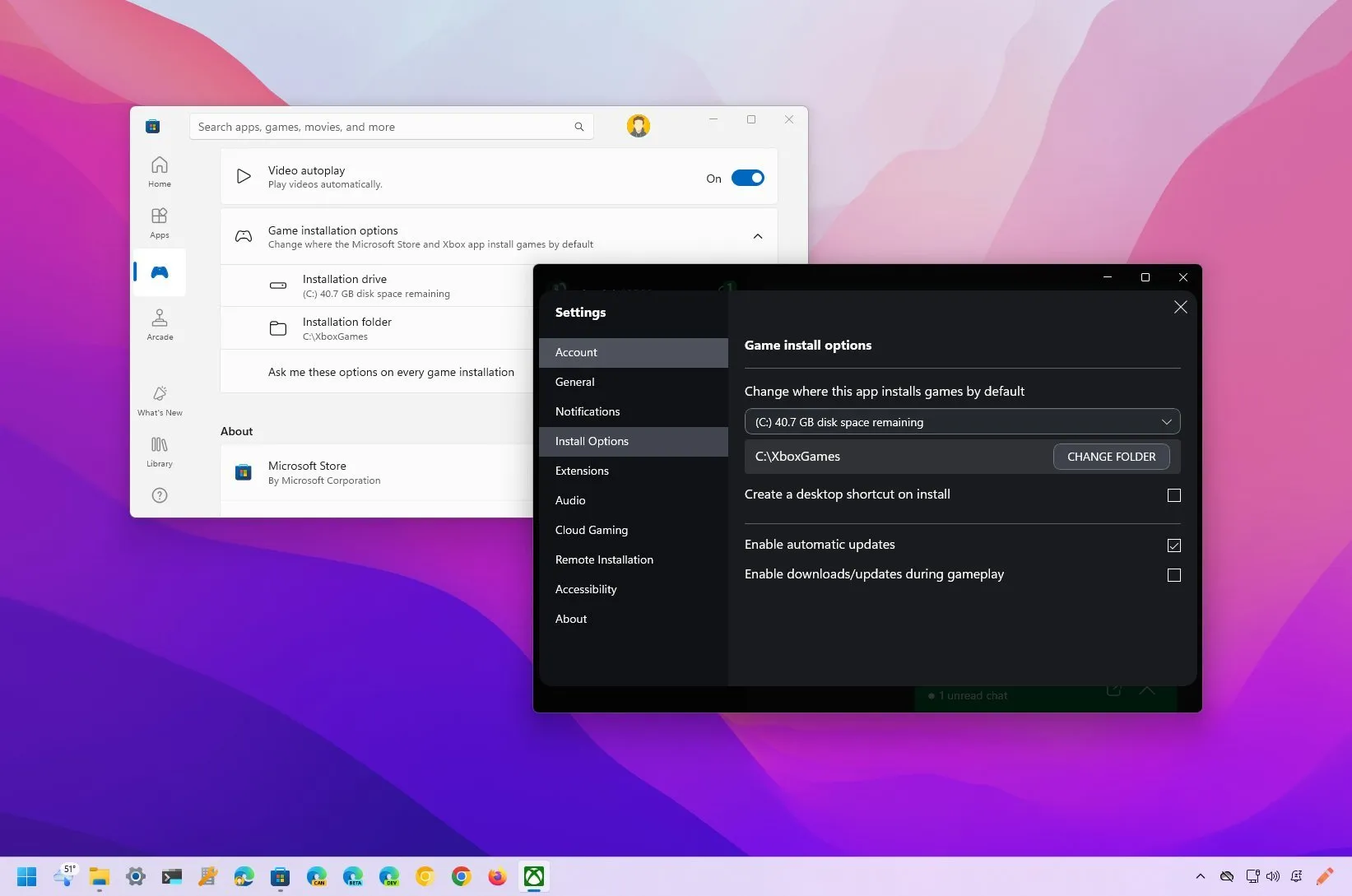Click the Store account profile picture

(x=639, y=125)
